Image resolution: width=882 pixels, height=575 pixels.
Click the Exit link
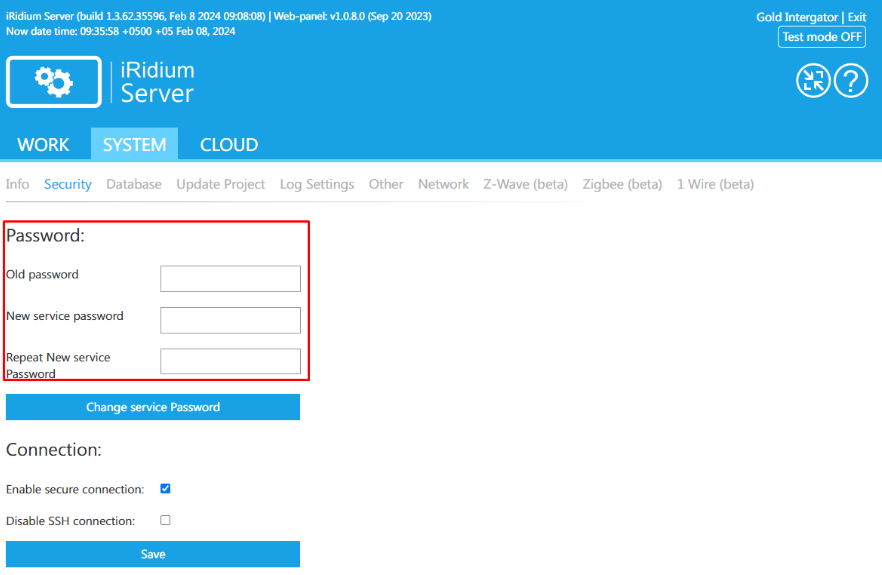[857, 17]
